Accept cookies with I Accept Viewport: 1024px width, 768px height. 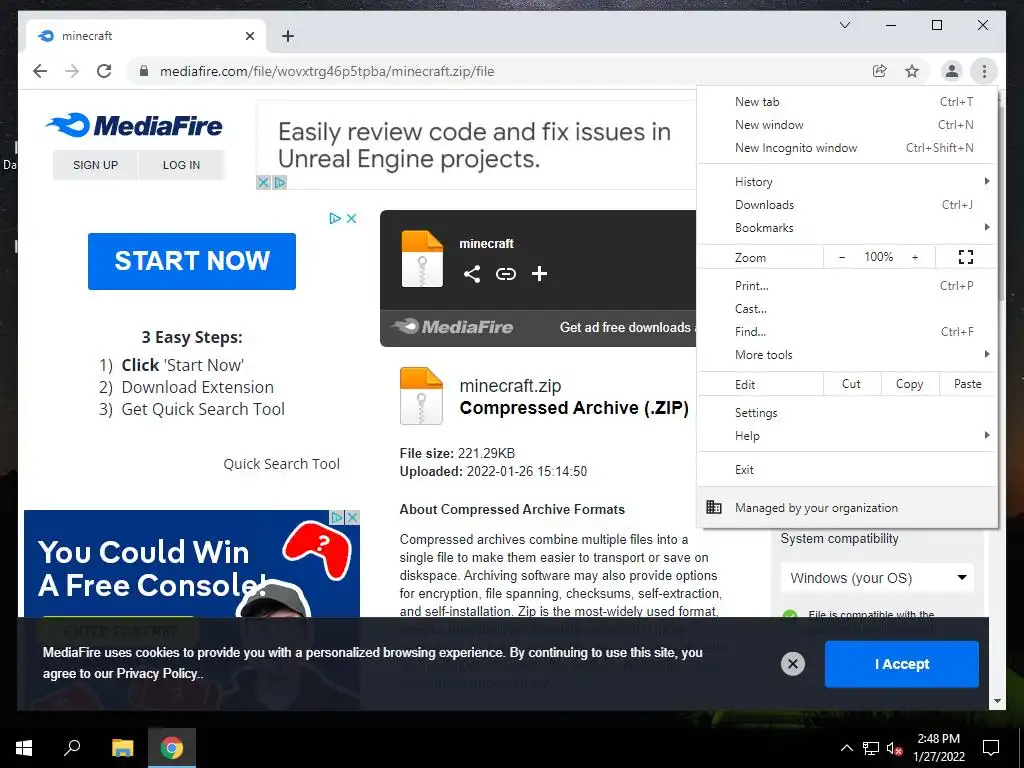(x=901, y=664)
